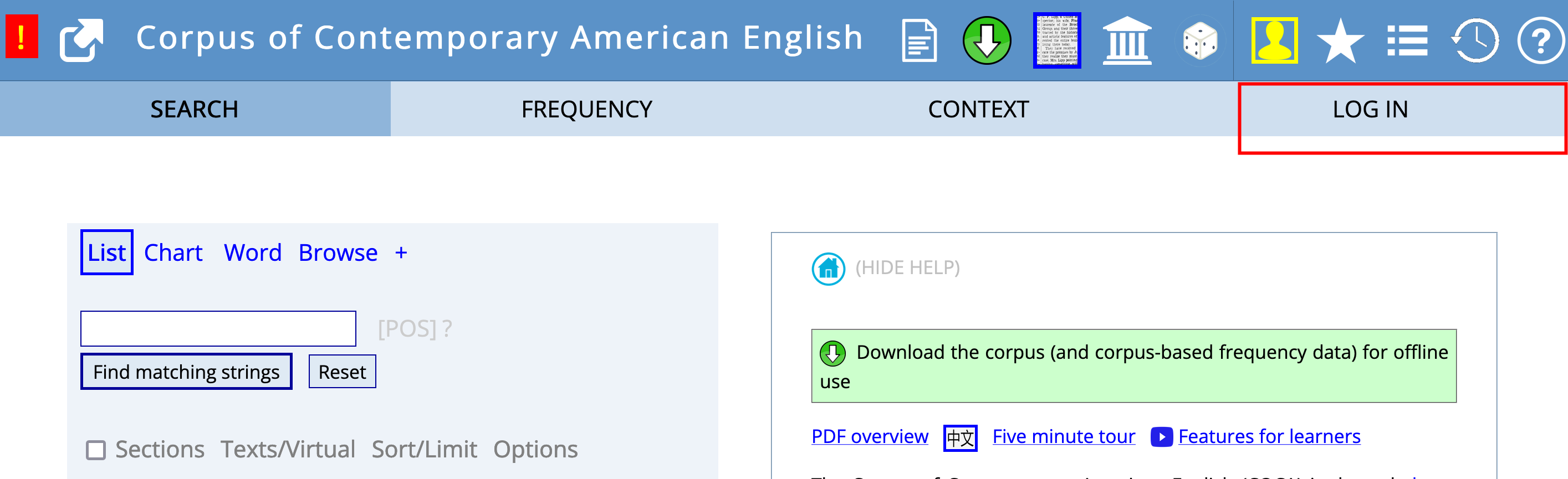Switch to the FREQUENCY tab
Screen dimensions: 1568x479
coord(586,110)
